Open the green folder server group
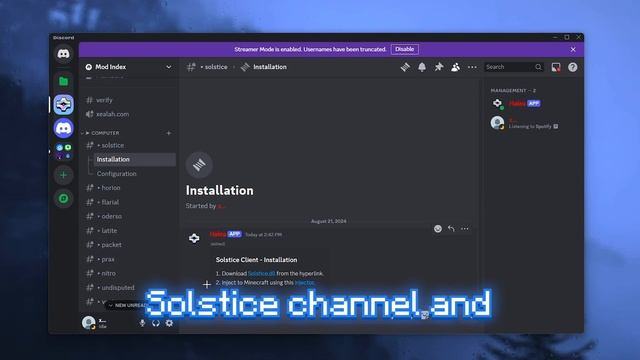Viewport: 640px width, 360px height. point(63,81)
